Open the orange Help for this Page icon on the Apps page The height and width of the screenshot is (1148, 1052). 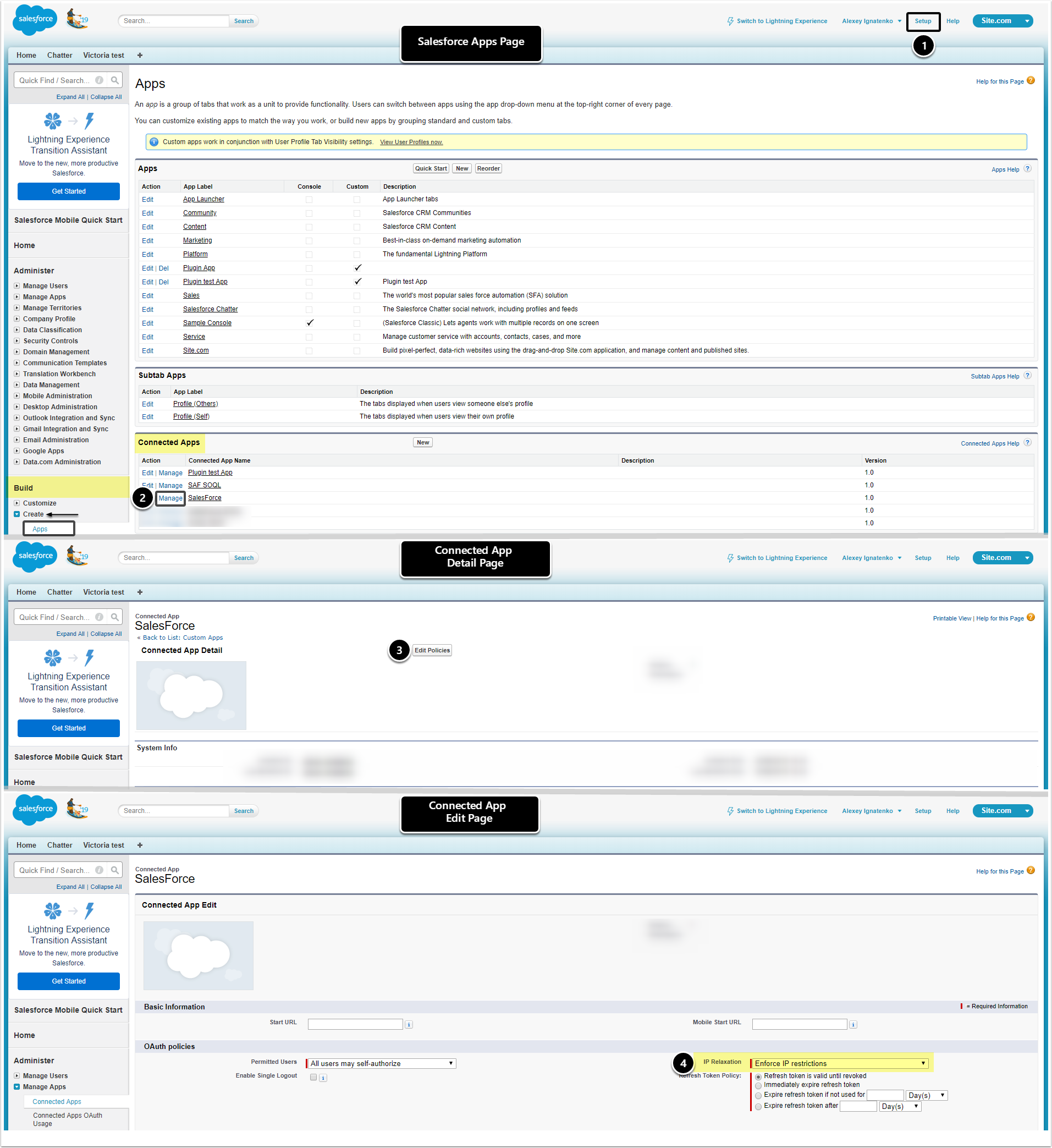point(1031,81)
